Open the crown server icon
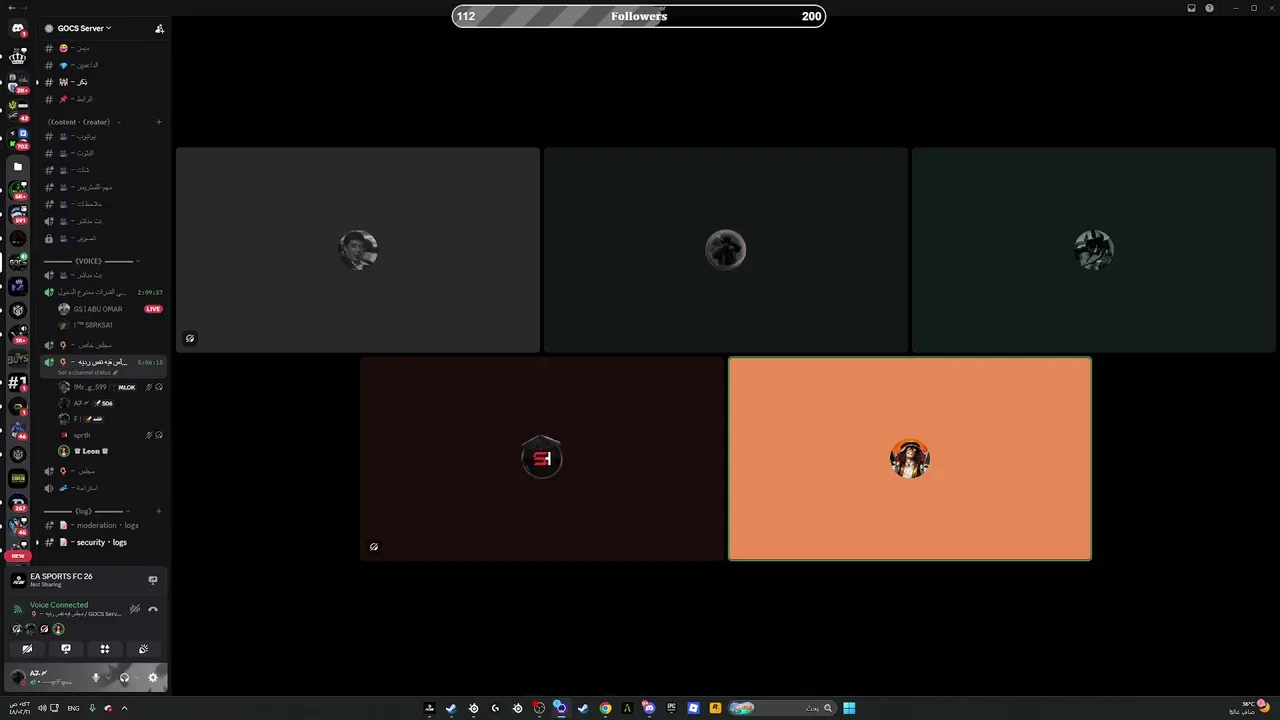 coord(18,58)
